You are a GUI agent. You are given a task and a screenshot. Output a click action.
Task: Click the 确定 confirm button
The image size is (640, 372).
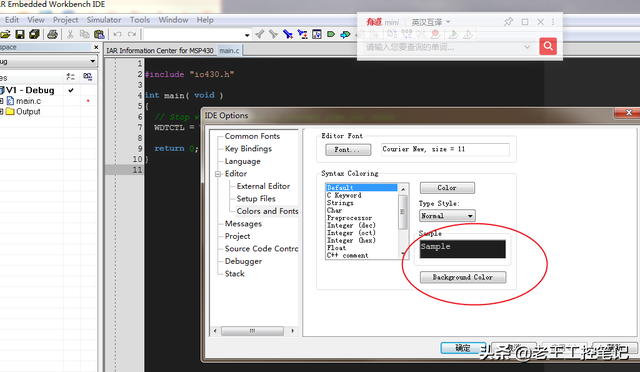click(x=463, y=348)
